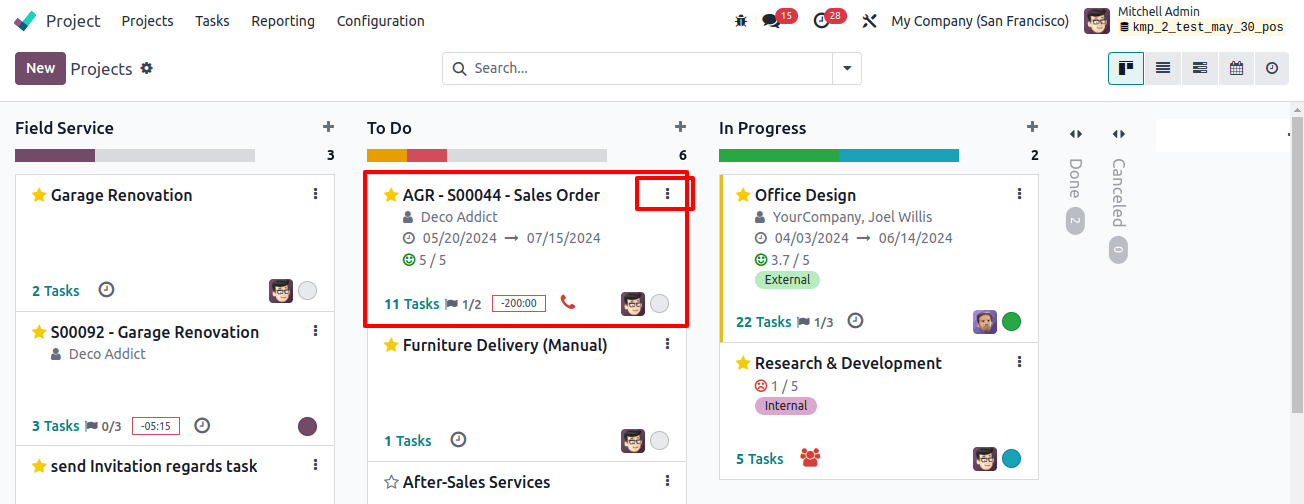This screenshot has width=1304, height=504.
Task: Open the search options dropdown arrow
Action: pos(847,68)
